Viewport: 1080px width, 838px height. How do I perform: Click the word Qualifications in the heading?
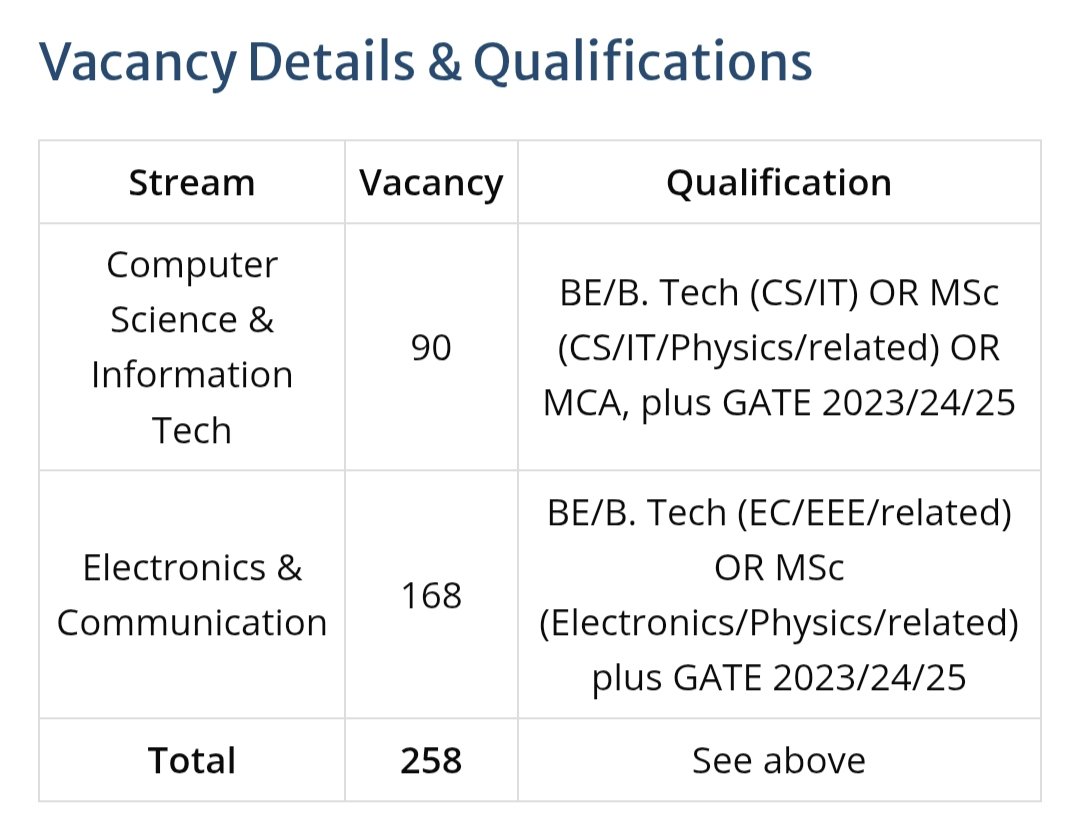tap(642, 63)
